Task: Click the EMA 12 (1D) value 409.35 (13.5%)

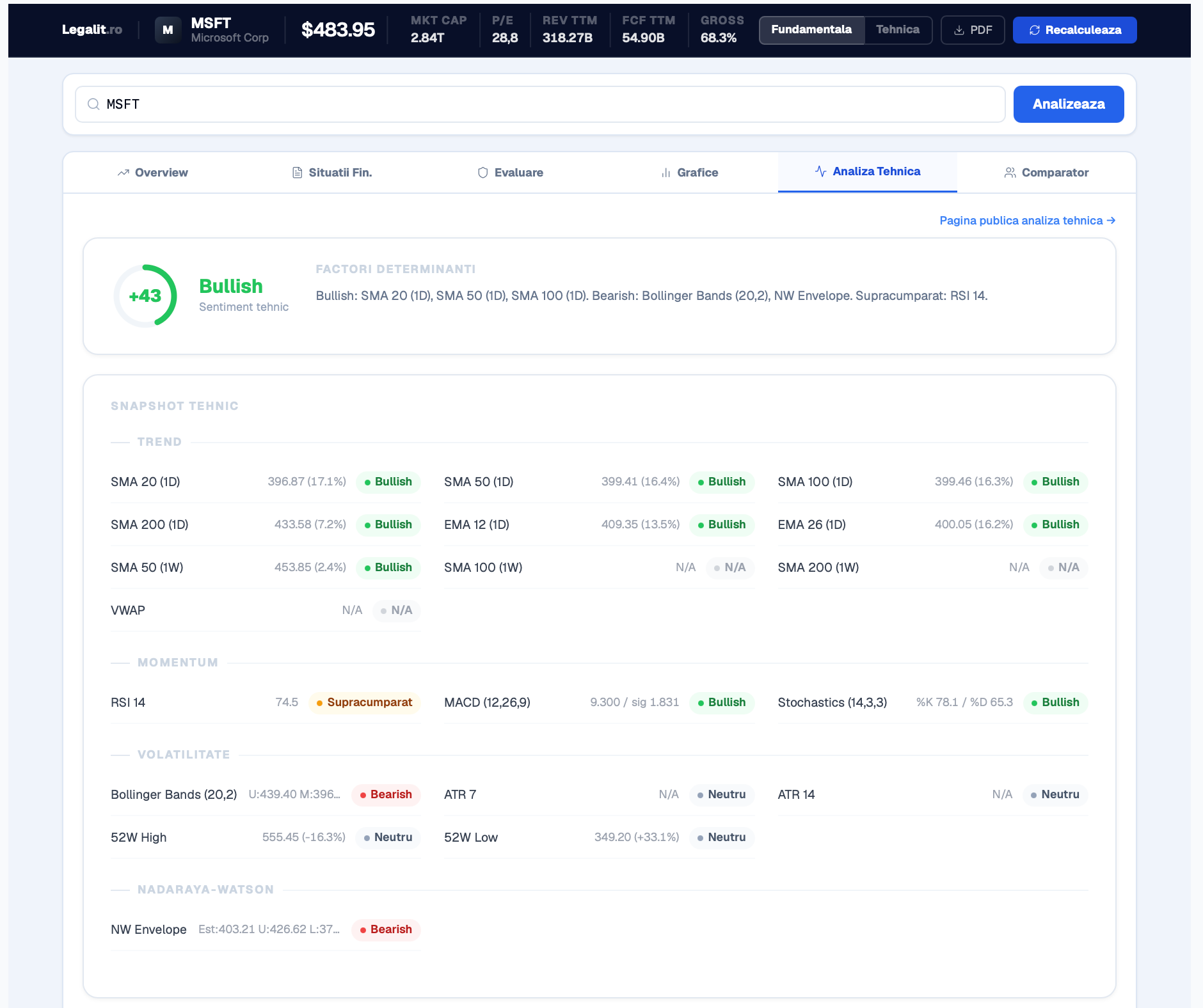Action: [641, 524]
